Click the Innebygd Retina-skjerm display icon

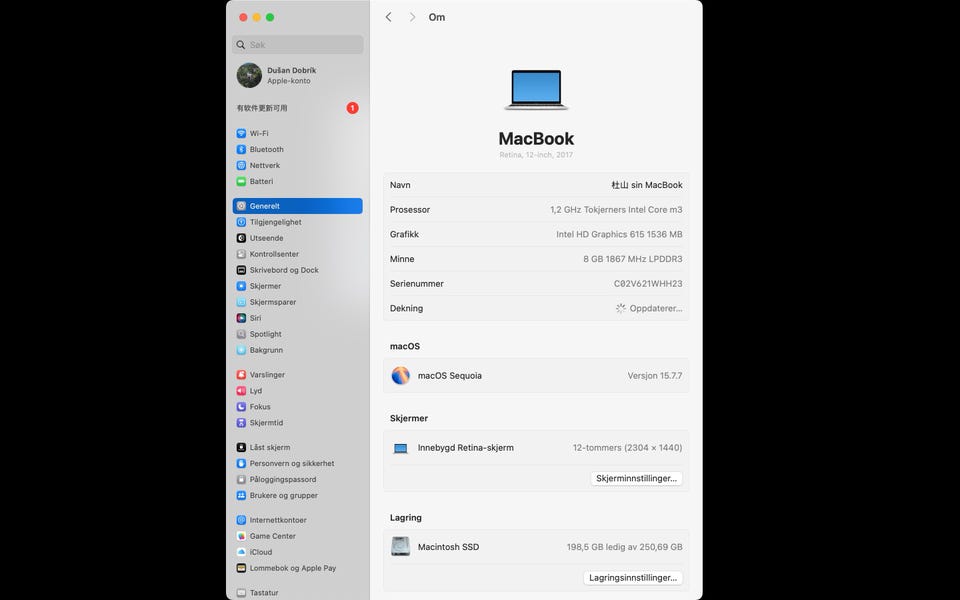click(400, 448)
